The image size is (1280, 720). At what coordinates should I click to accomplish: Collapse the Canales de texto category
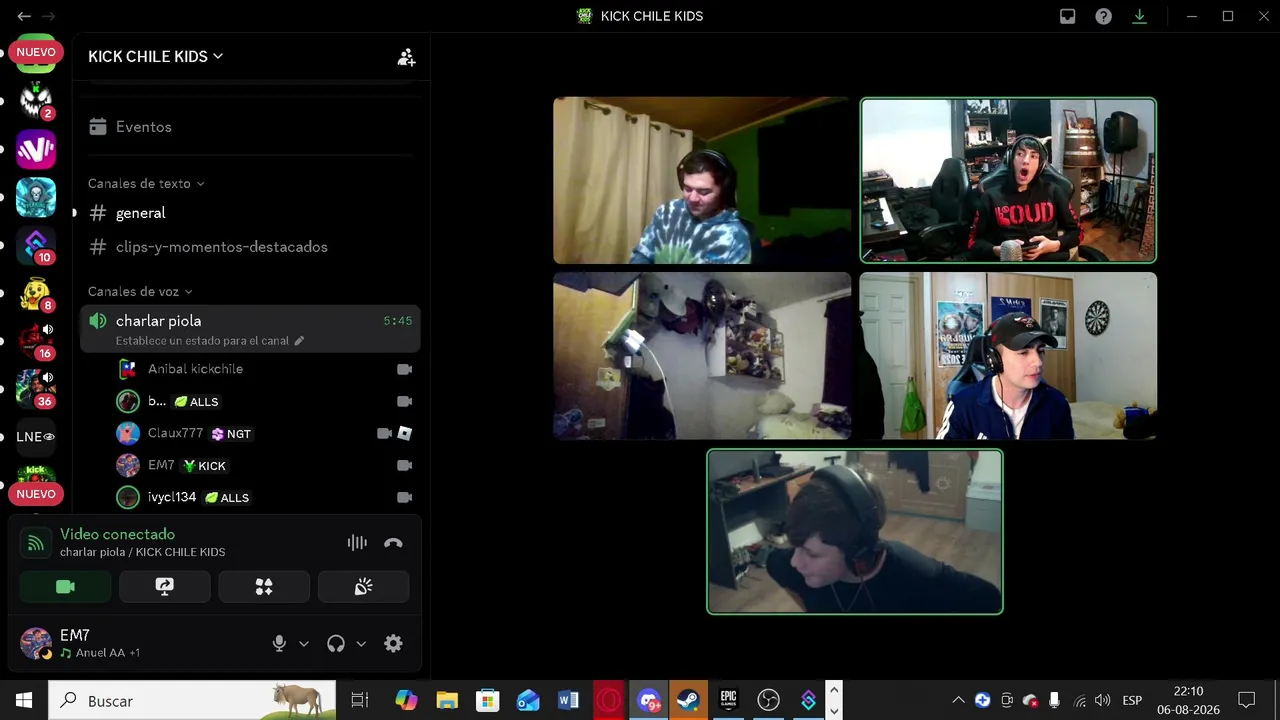point(146,184)
